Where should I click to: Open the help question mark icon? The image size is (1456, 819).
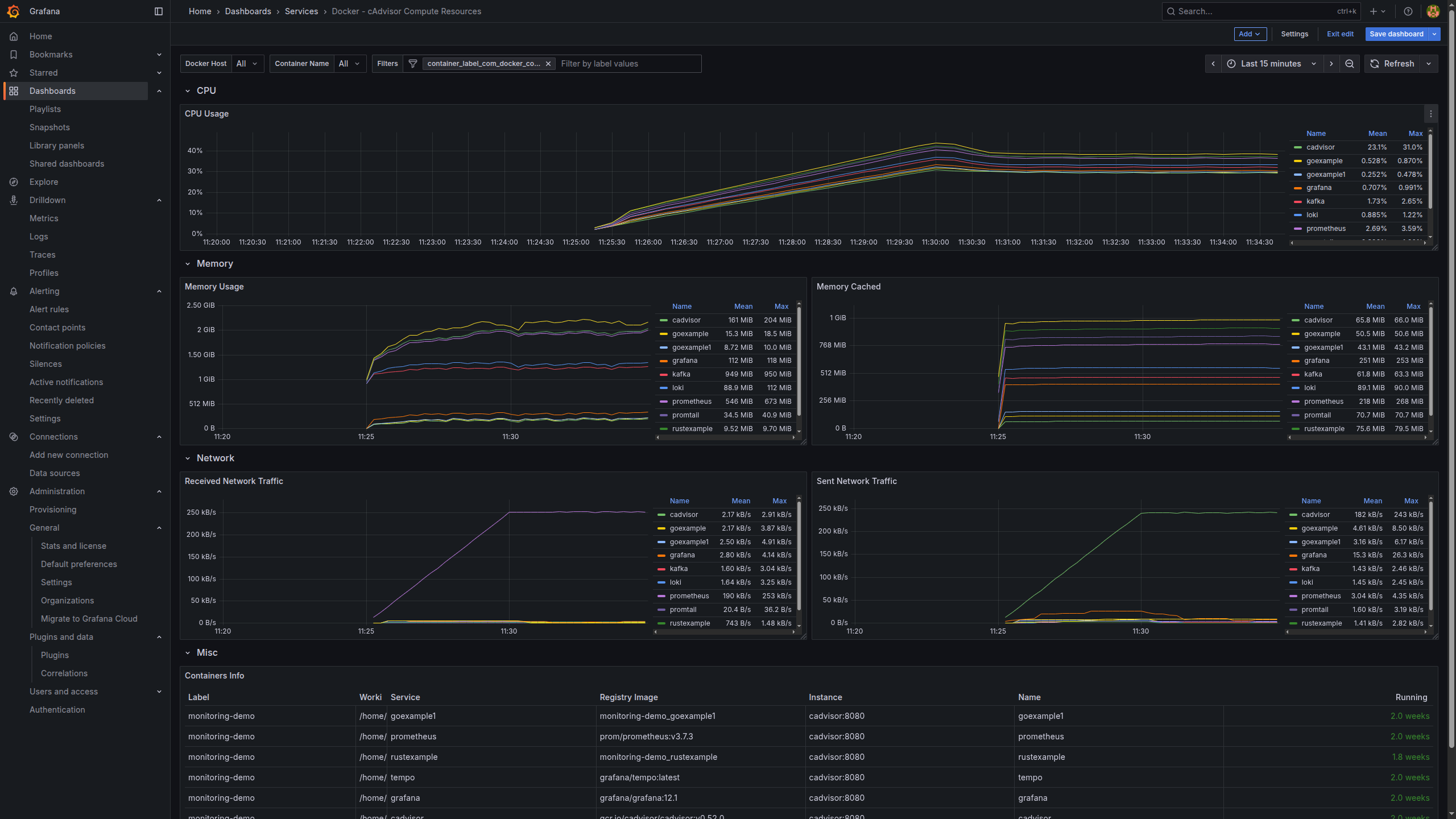click(1408, 11)
